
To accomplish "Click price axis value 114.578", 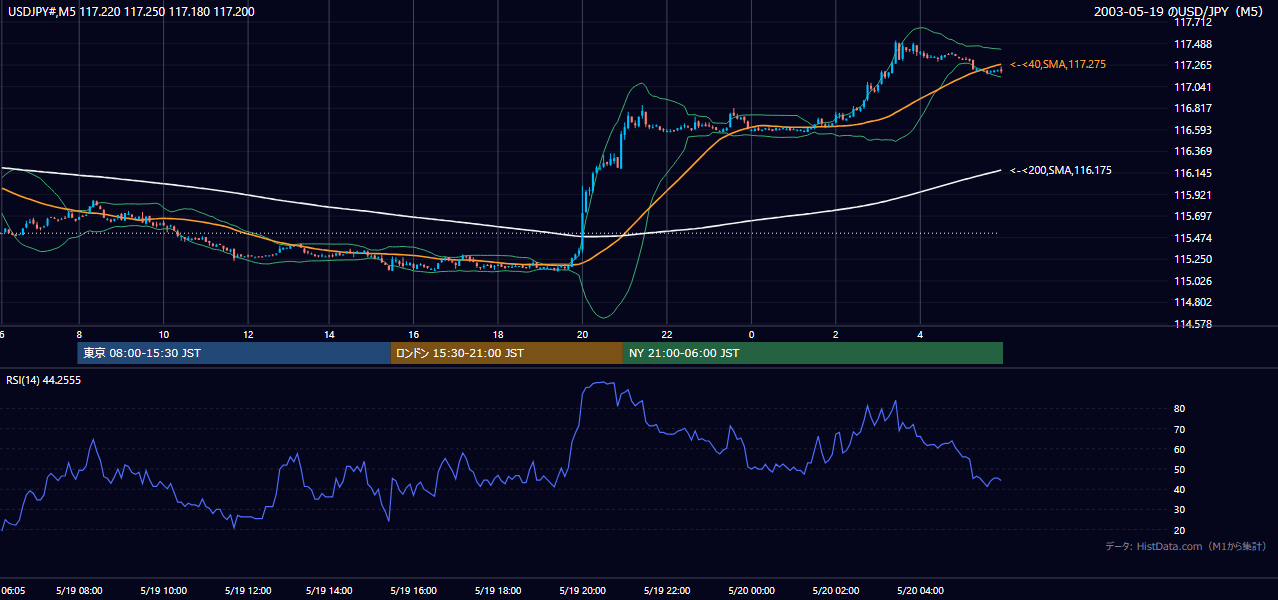I will (1193, 324).
